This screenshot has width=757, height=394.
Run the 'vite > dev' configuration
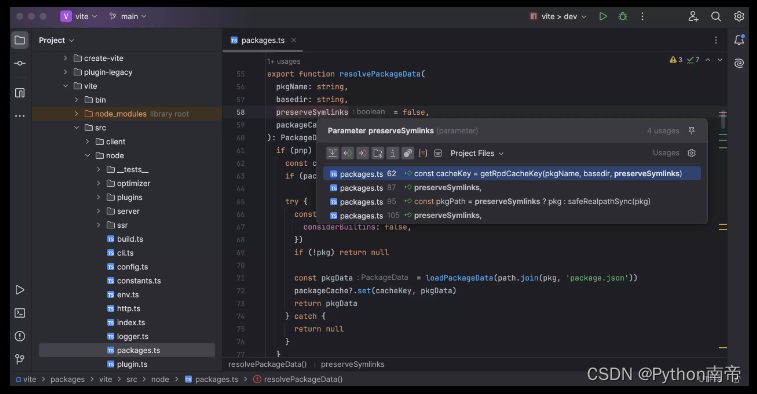coord(603,16)
